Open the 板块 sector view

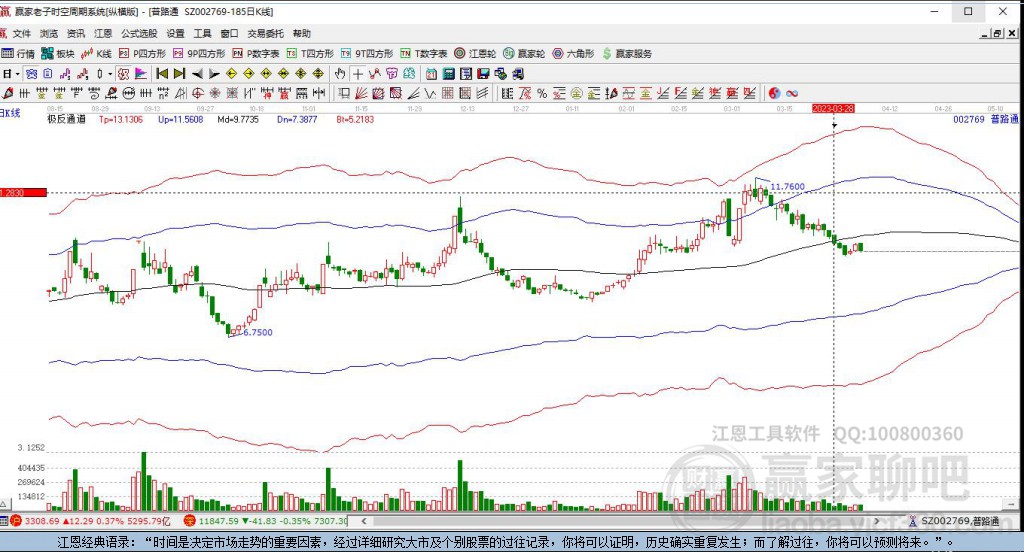point(58,54)
